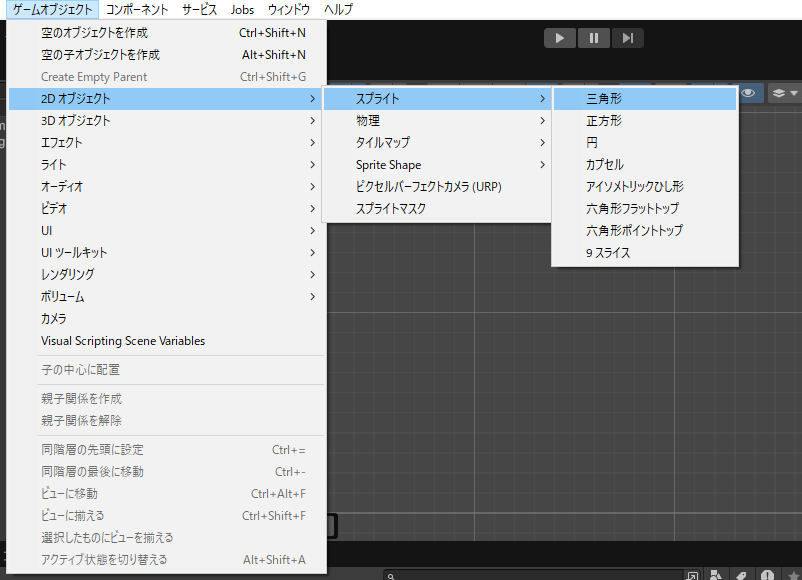Open the ボリューム submenu
Screen dimensions: 802x580
(166, 297)
